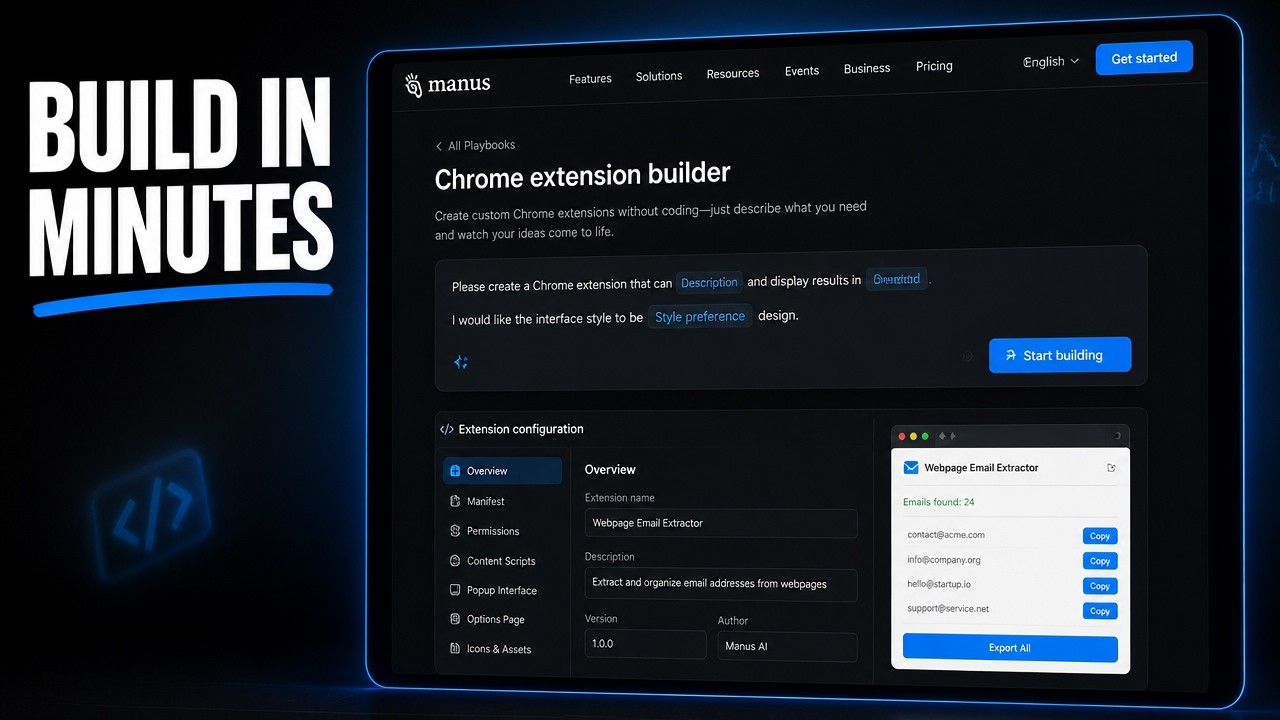
Task: Open the Business page
Action: [867, 68]
